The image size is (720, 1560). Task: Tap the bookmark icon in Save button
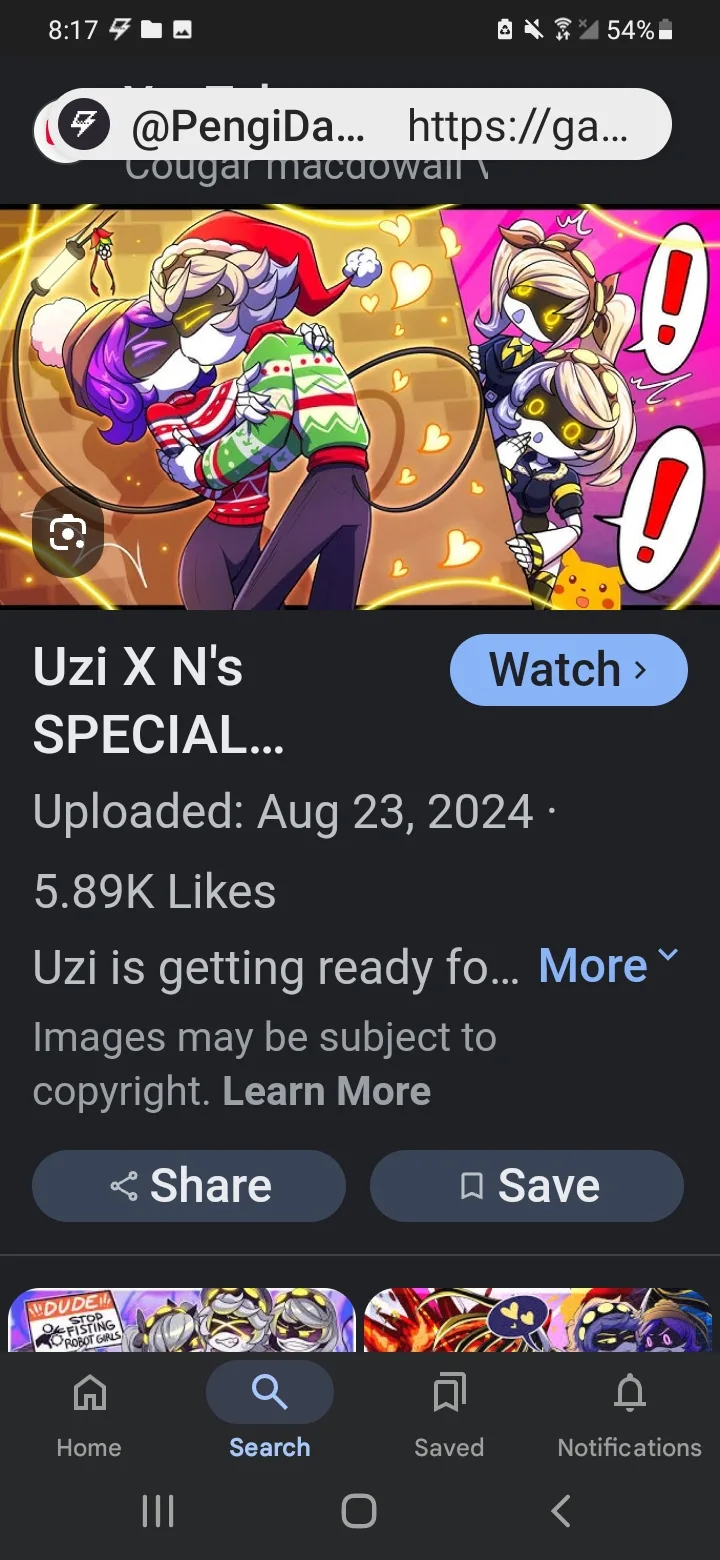coord(471,1186)
